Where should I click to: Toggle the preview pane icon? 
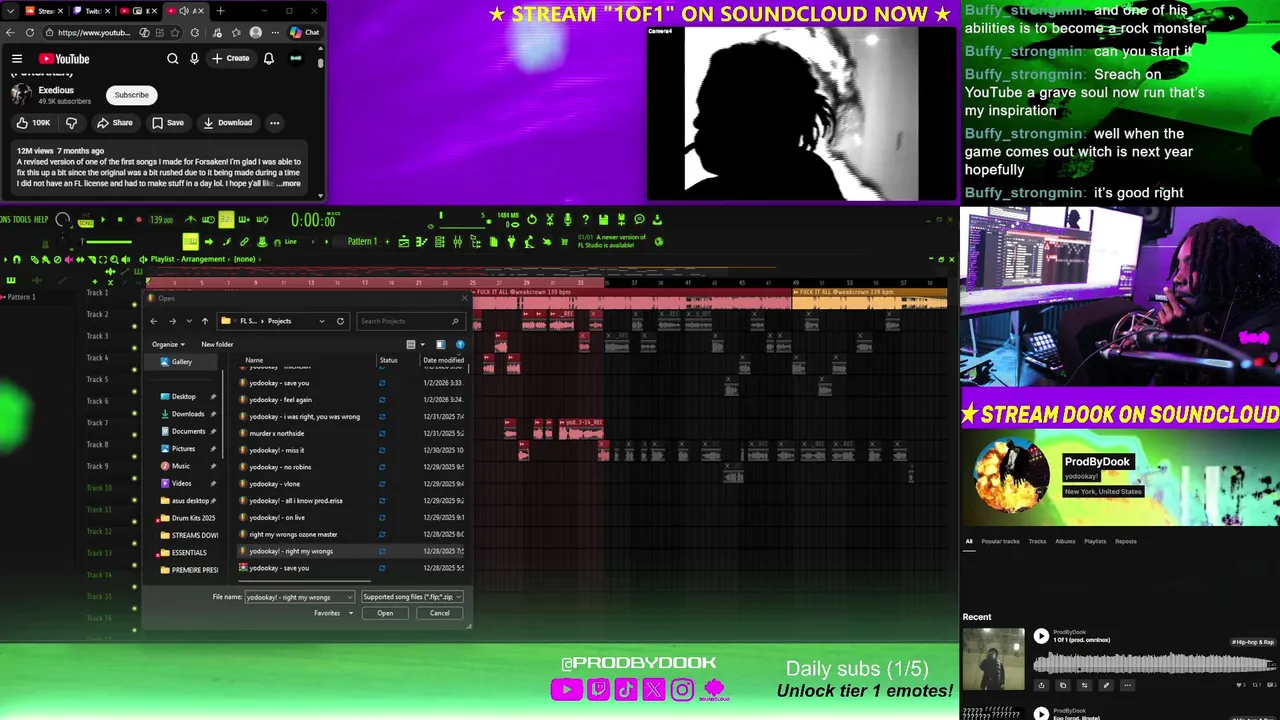coord(441,345)
